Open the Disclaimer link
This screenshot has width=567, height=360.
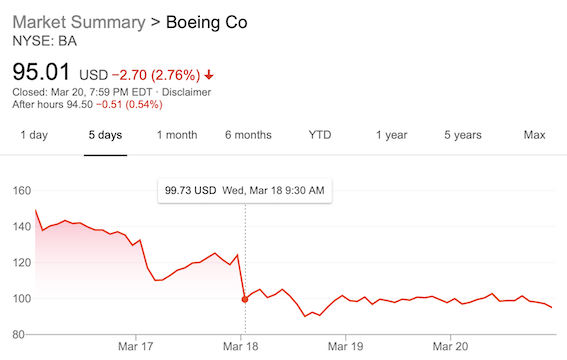186,92
